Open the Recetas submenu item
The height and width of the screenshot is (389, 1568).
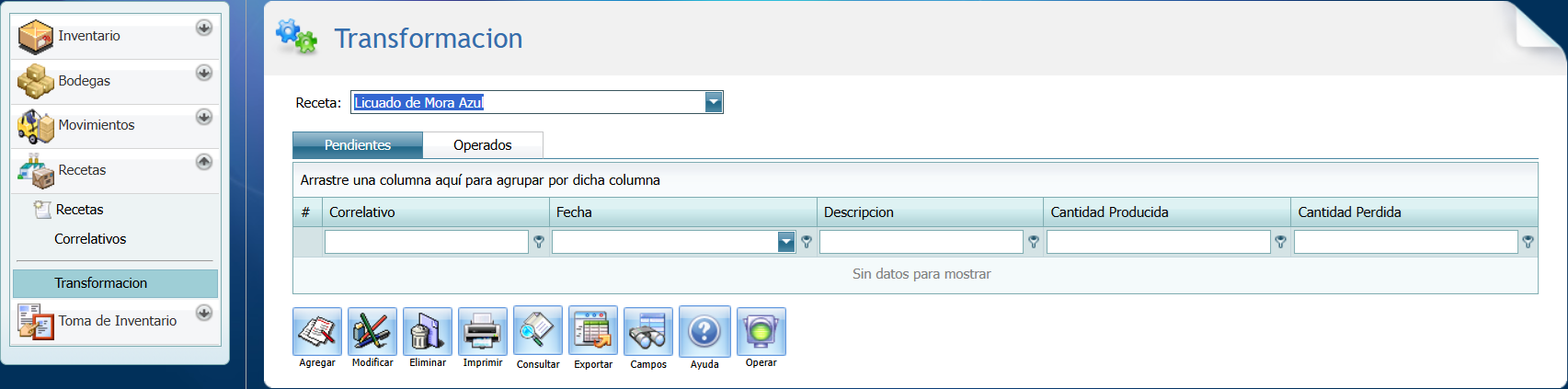coord(79,210)
